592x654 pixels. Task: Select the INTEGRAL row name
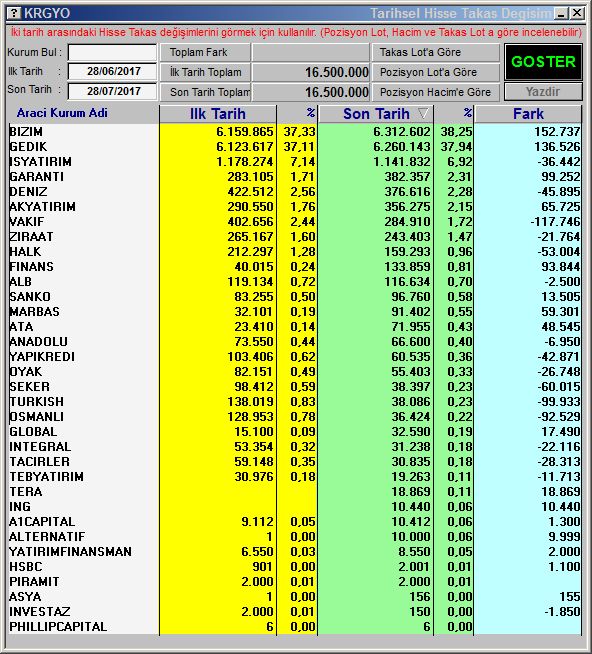point(40,447)
